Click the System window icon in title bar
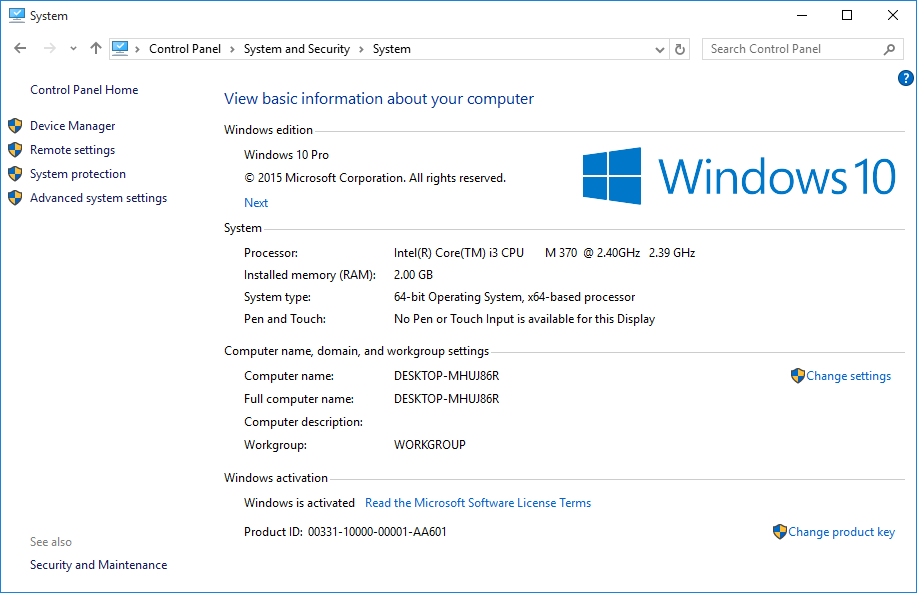 point(16,16)
